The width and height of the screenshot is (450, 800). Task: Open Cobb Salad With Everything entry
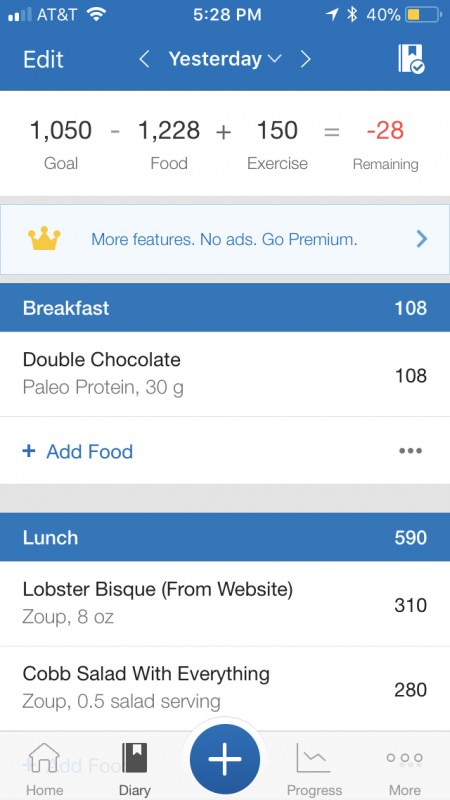[225, 688]
